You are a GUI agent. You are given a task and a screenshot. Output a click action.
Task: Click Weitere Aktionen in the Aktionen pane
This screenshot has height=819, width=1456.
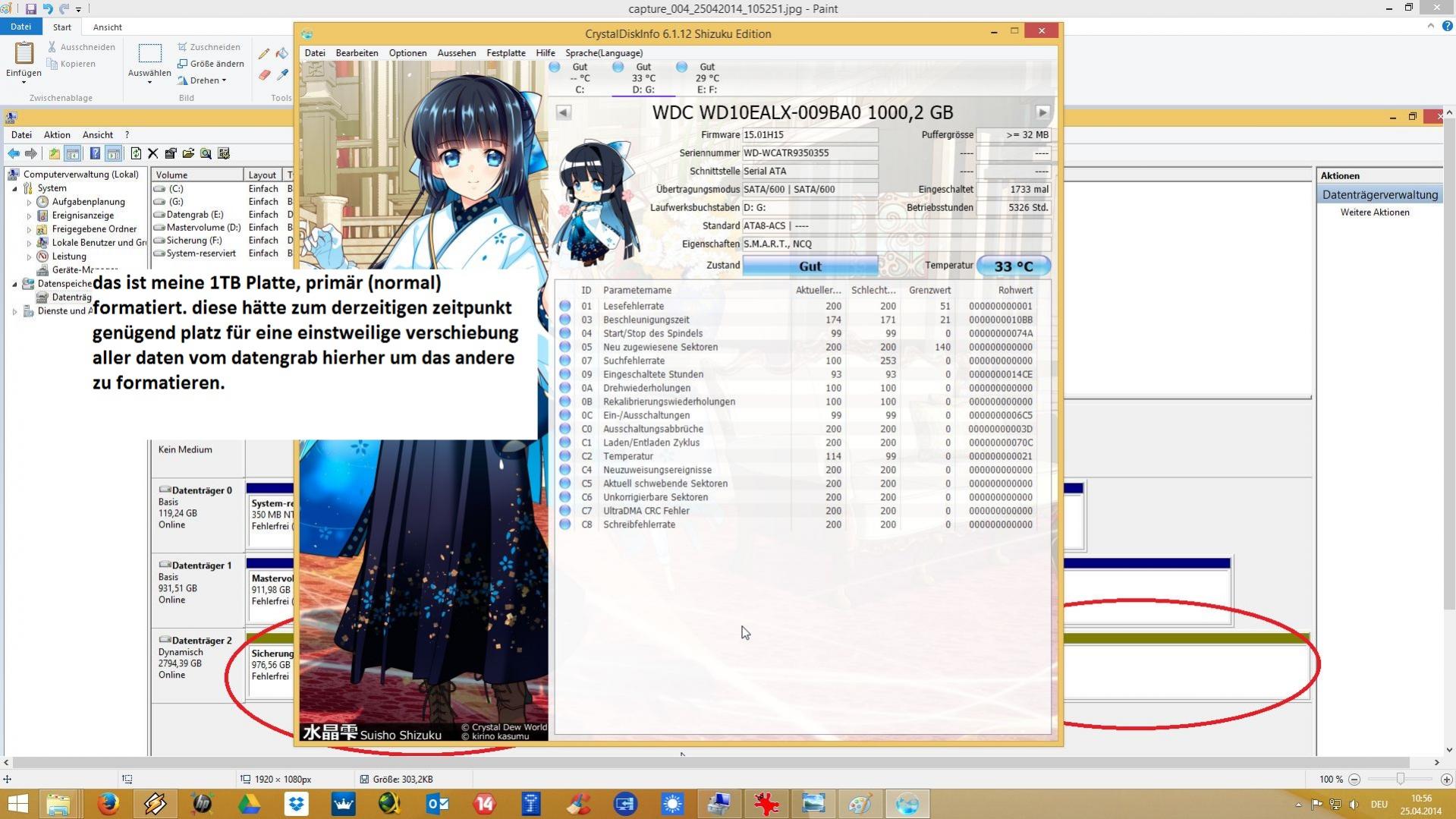[1375, 213]
